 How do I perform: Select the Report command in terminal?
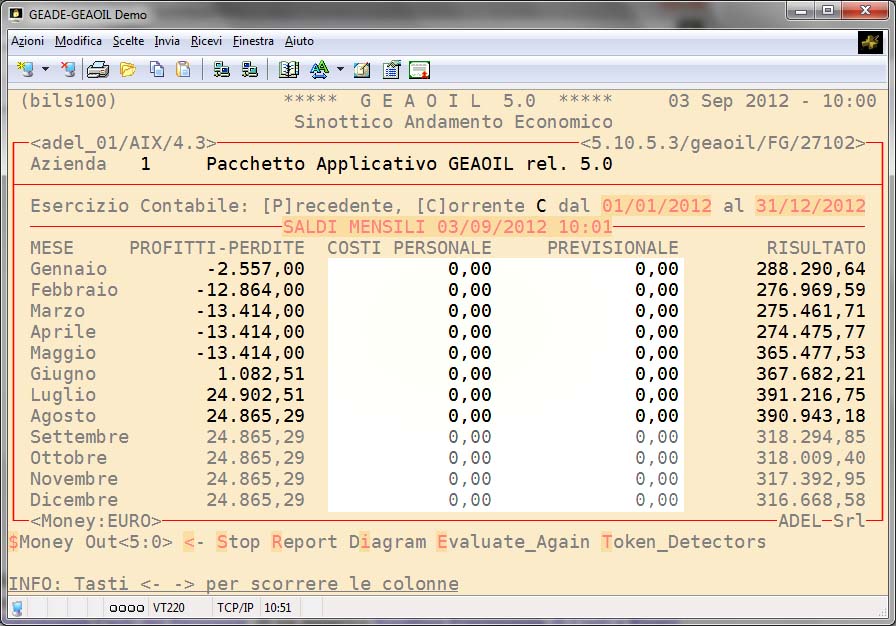[x=304, y=542]
